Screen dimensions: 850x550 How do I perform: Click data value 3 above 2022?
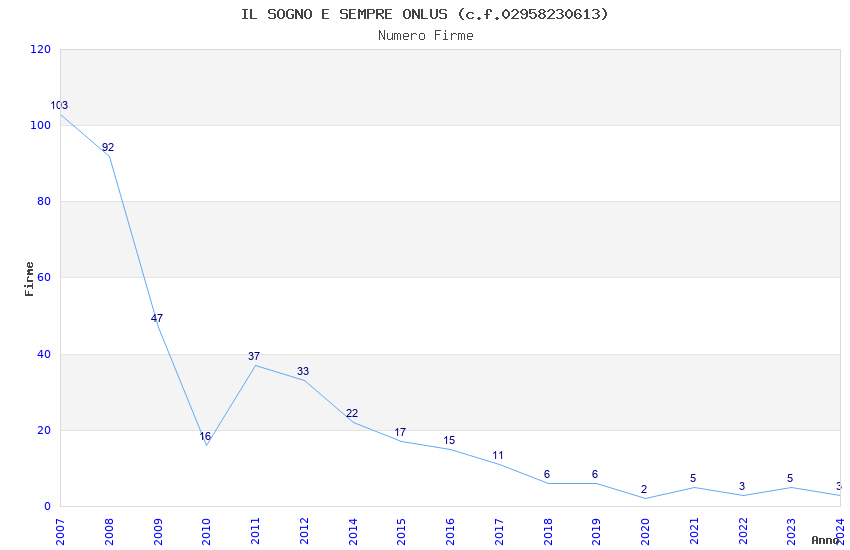pyautogui.click(x=742, y=486)
